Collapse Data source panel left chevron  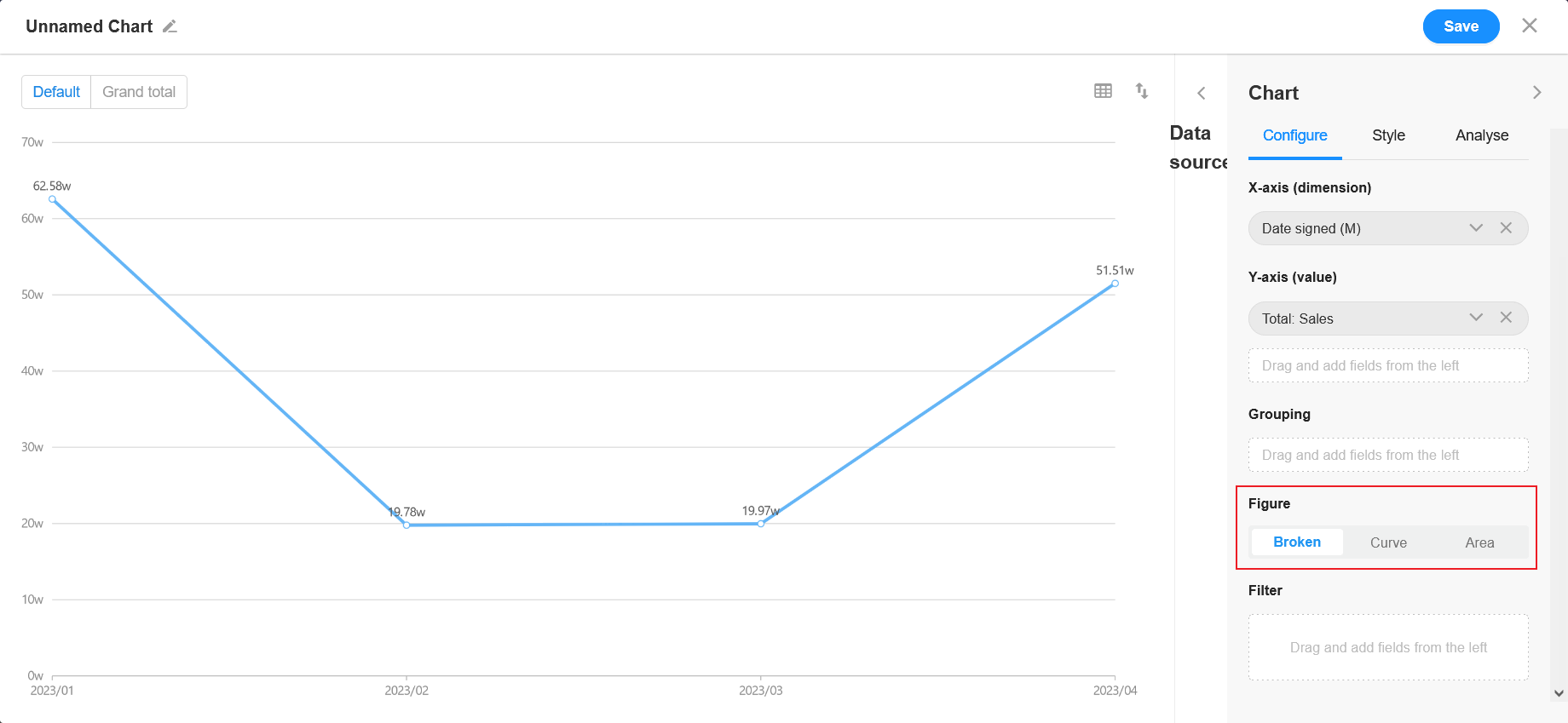click(x=1201, y=93)
